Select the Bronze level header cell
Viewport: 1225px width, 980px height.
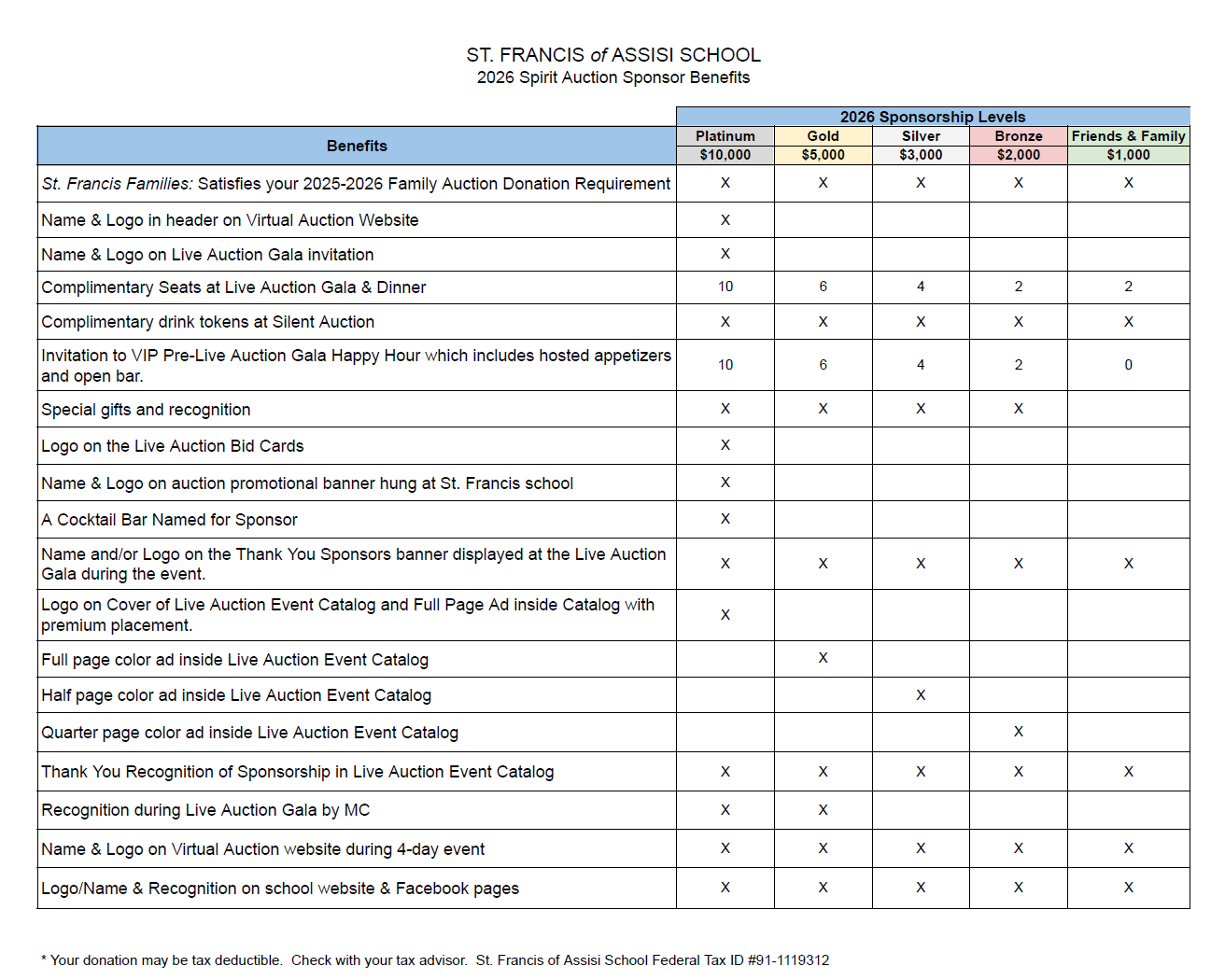point(1018,136)
